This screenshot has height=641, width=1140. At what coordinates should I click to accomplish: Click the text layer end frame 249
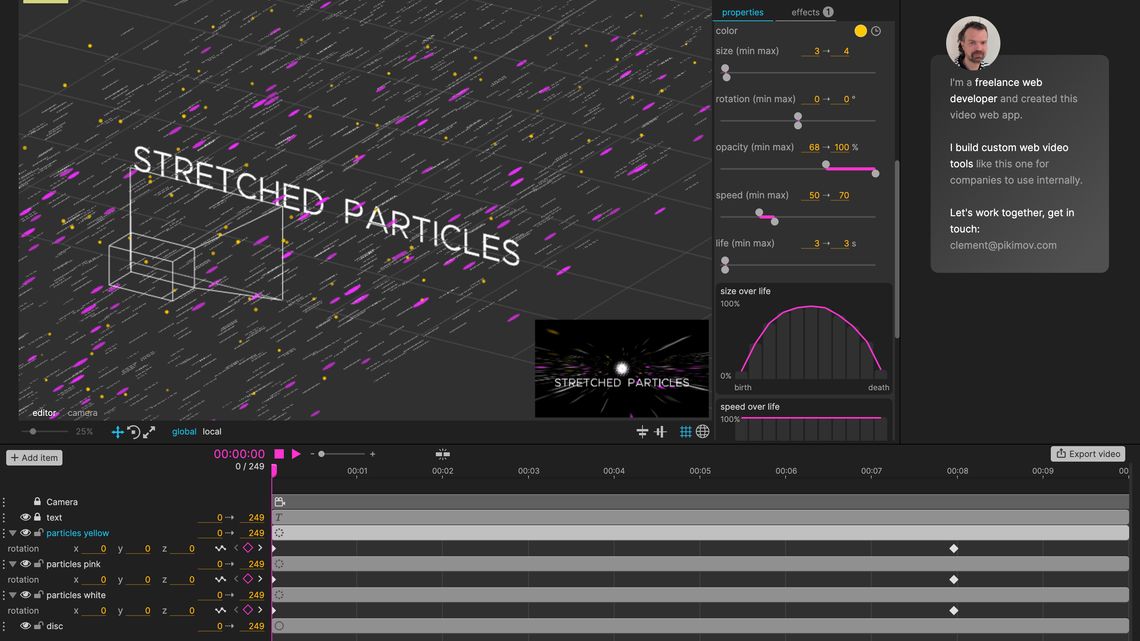253,518
